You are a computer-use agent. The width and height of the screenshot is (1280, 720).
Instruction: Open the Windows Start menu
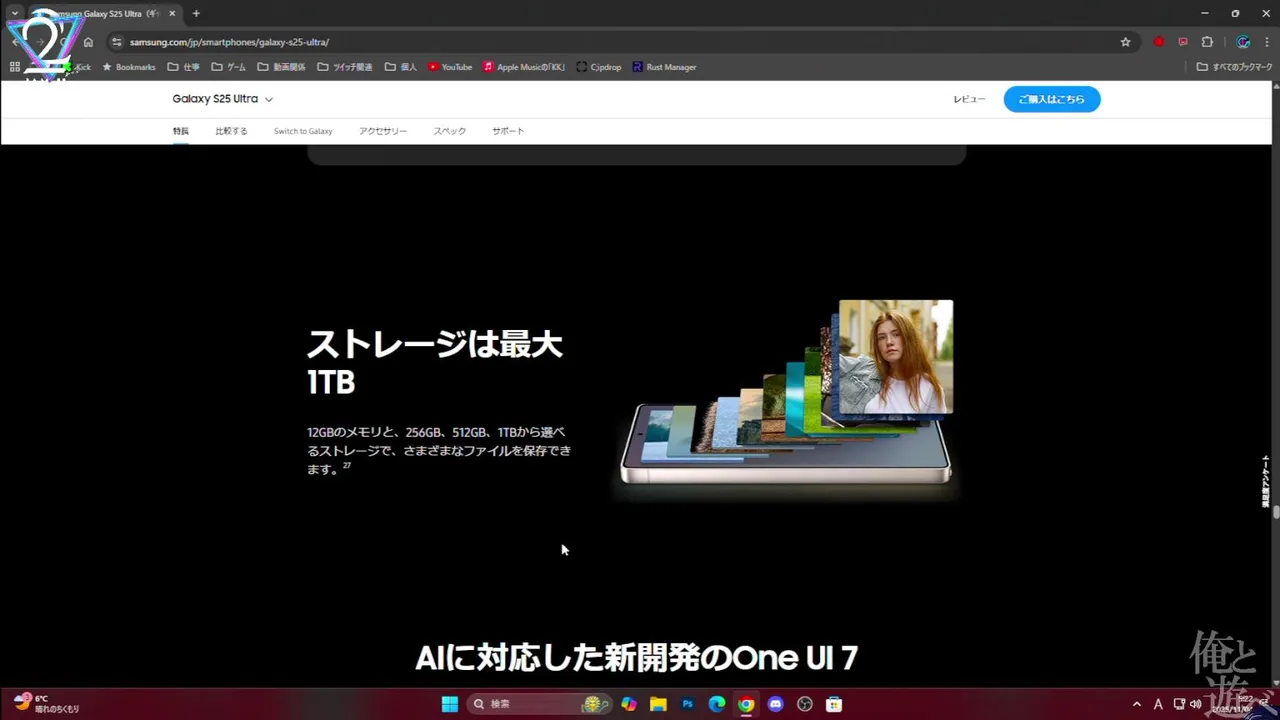tap(450, 704)
